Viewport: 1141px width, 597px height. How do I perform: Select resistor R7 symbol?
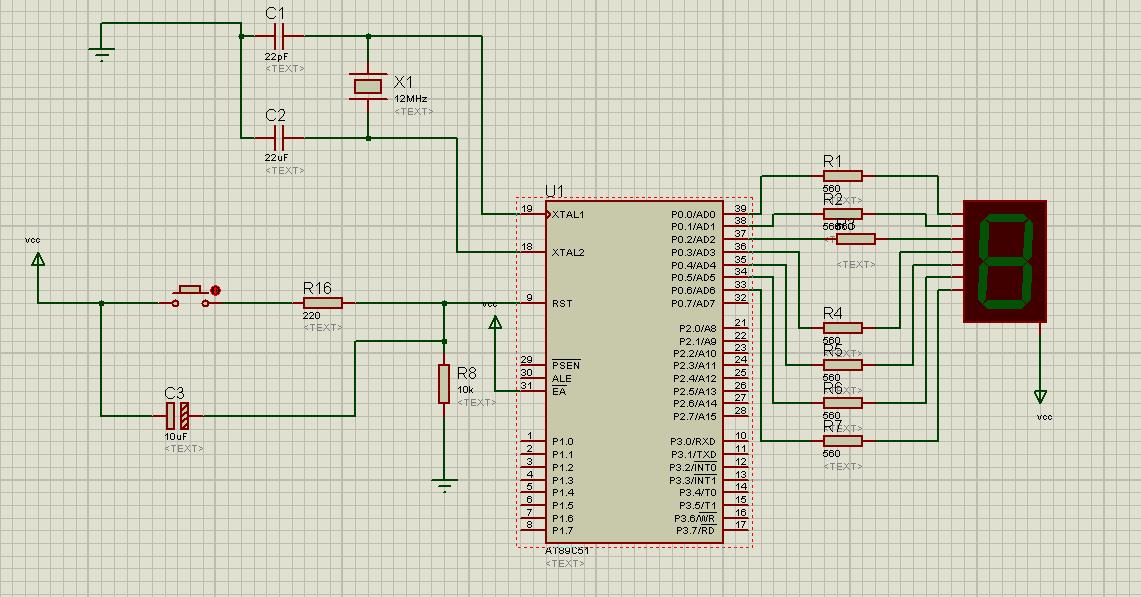point(842,440)
